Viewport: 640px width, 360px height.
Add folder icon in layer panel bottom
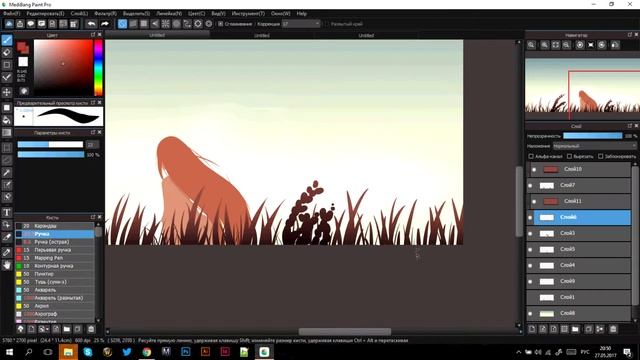point(575,329)
